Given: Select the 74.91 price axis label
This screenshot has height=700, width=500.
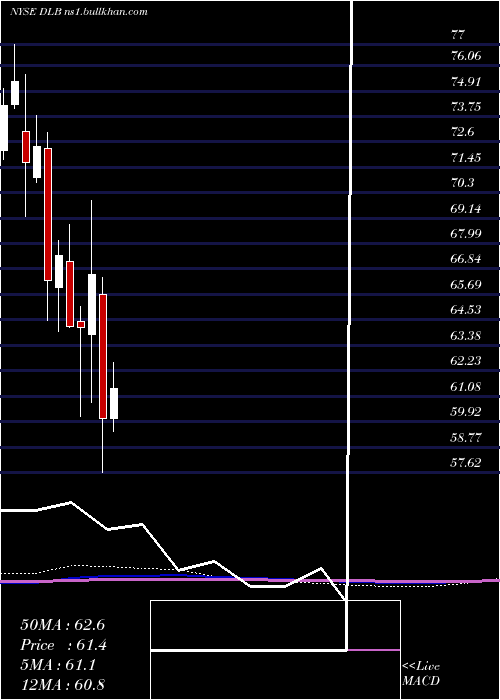Looking at the screenshot, I should [466, 81].
